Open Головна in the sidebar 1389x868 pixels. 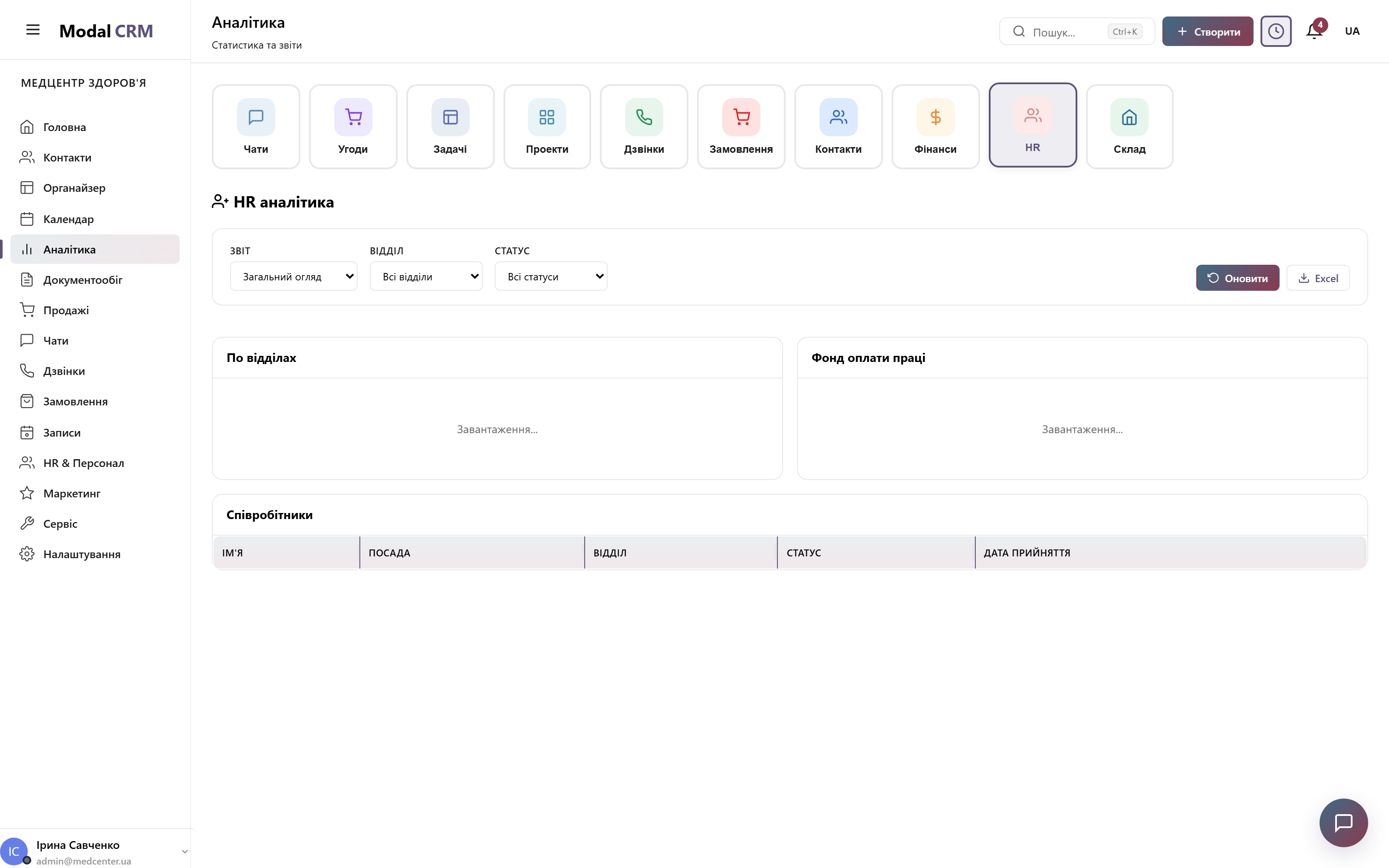(x=95, y=127)
